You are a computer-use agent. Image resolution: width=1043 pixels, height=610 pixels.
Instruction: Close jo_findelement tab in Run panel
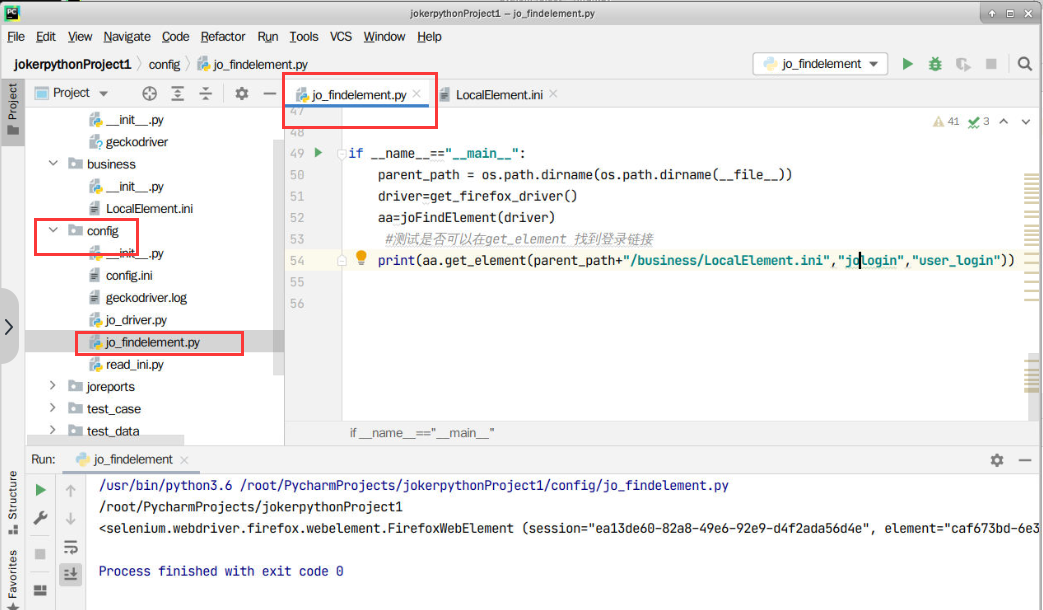point(184,460)
